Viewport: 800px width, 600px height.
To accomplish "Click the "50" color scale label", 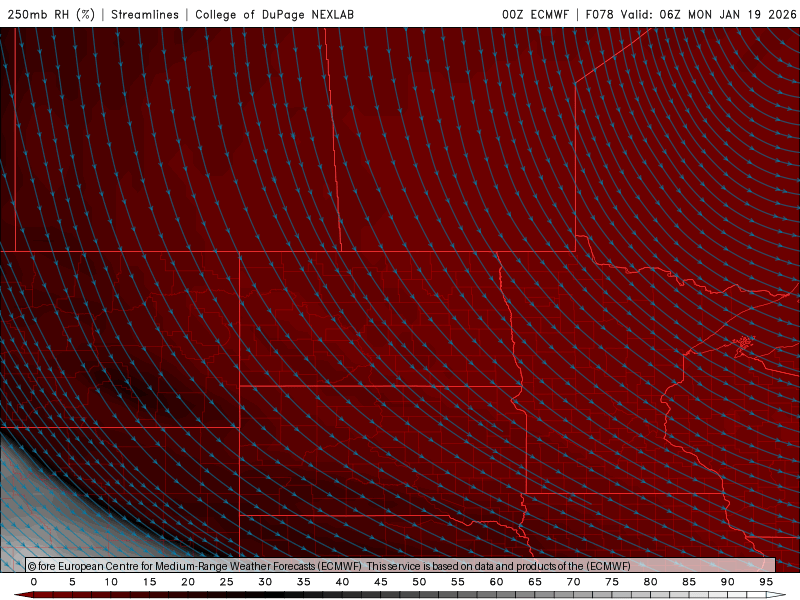I will coord(419,582).
